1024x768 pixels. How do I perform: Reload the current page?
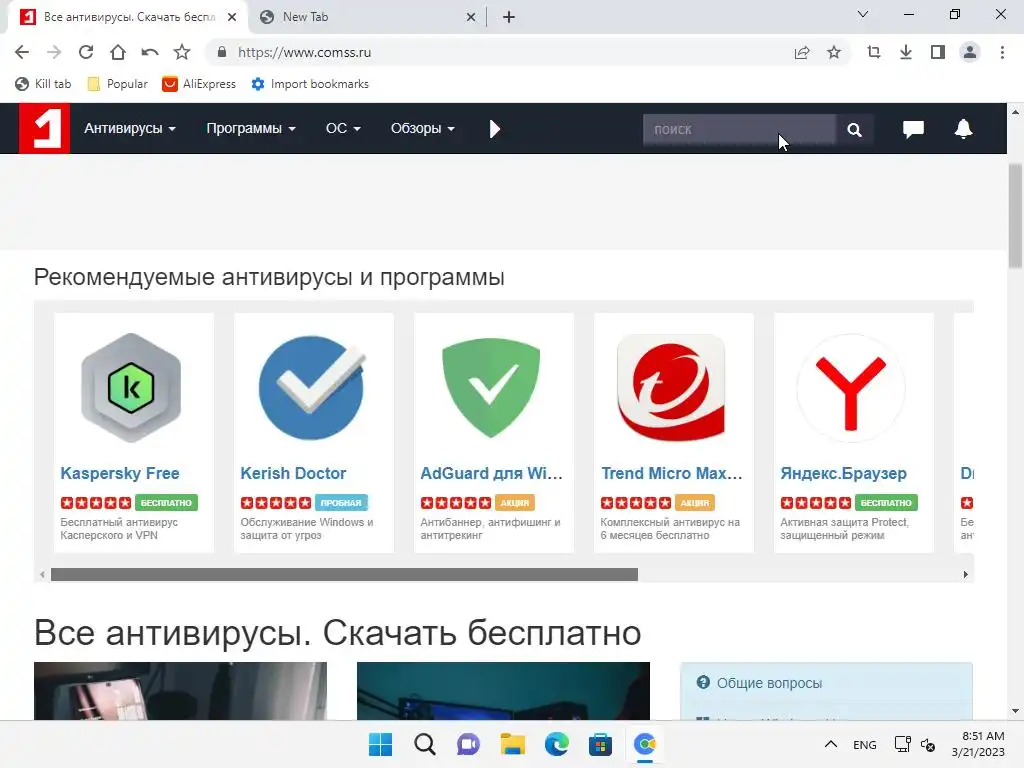click(x=86, y=52)
